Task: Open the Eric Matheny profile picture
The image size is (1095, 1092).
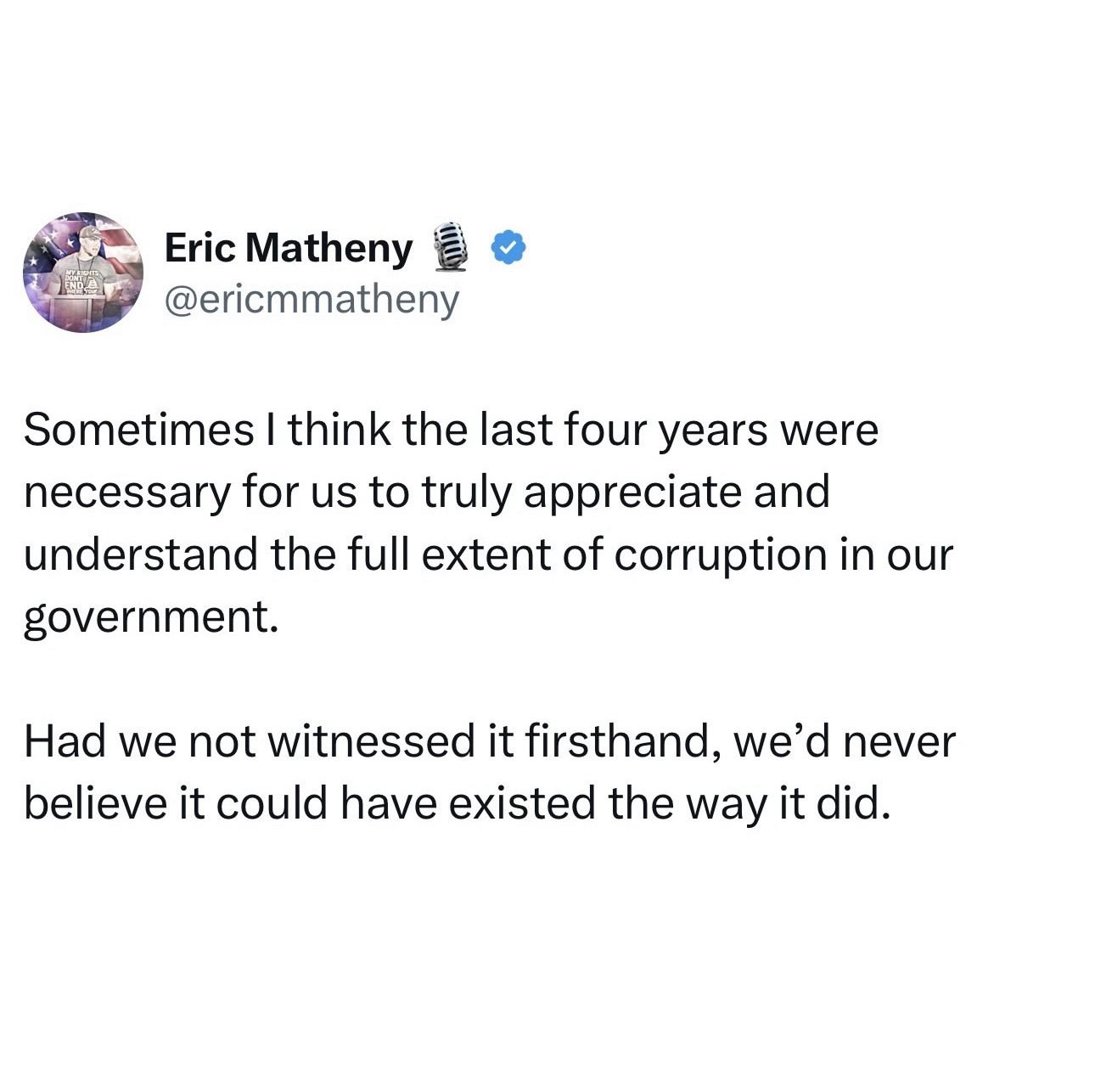Action: 83,272
